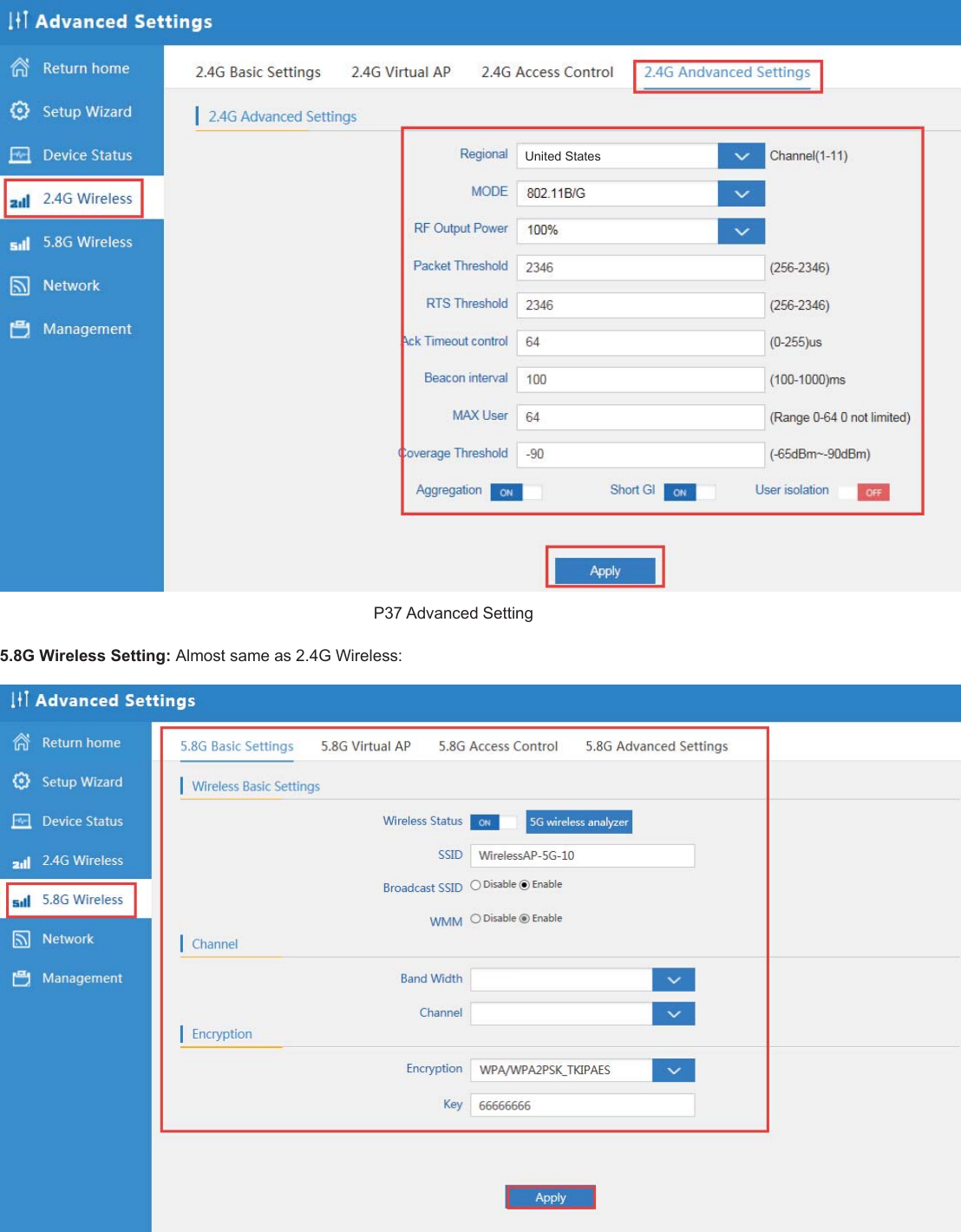Apply the 2.4G advanced settings
This screenshot has height=1232, width=961.
(x=605, y=571)
